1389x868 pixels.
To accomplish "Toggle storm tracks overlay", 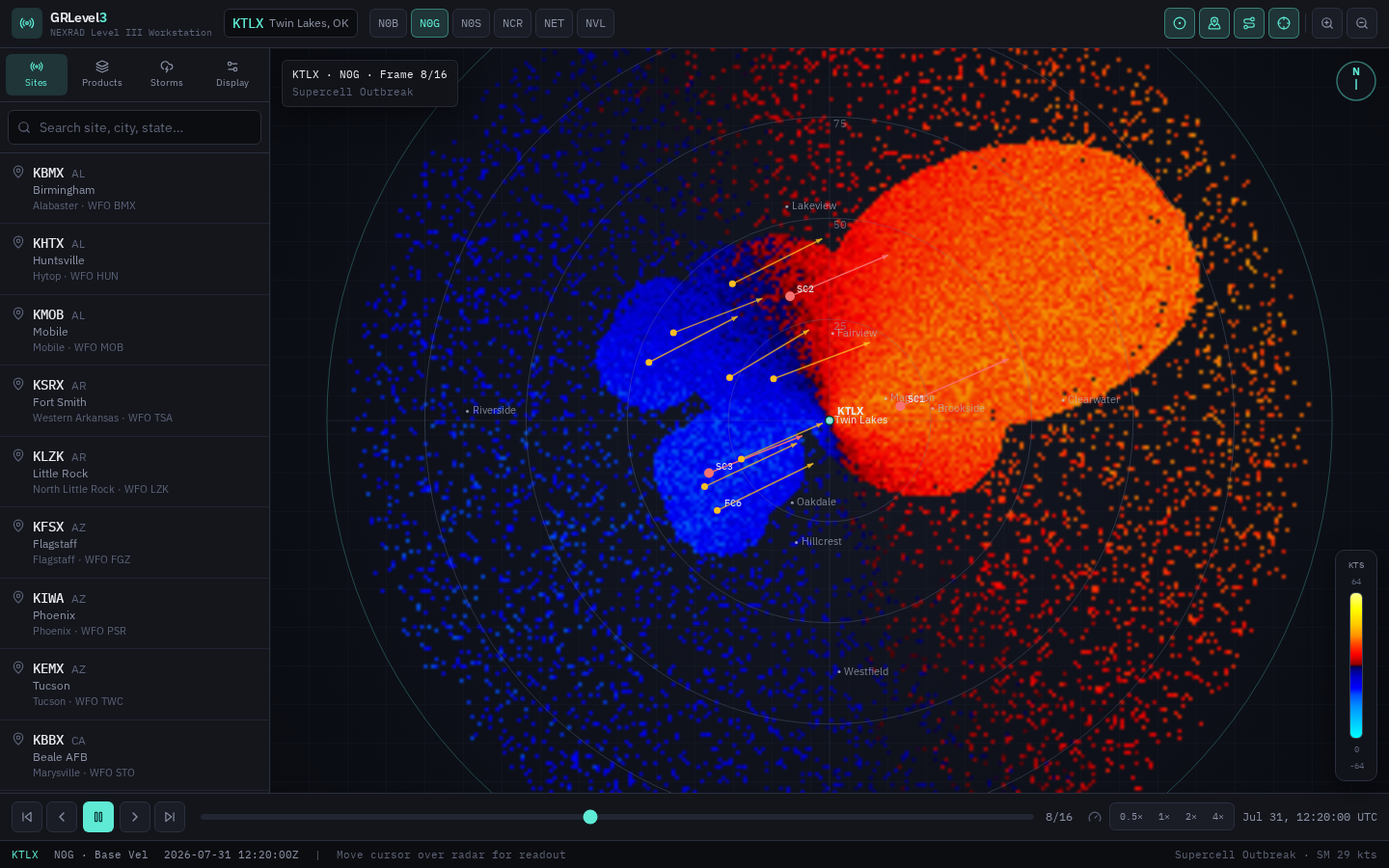I will point(1249,23).
